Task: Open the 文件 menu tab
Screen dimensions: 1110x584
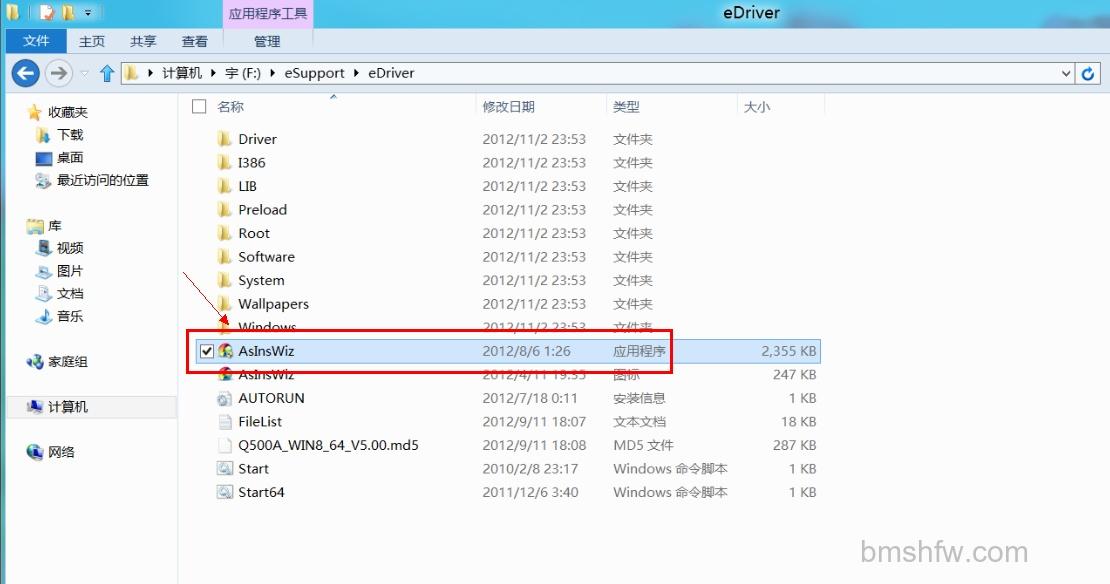Action: point(36,41)
